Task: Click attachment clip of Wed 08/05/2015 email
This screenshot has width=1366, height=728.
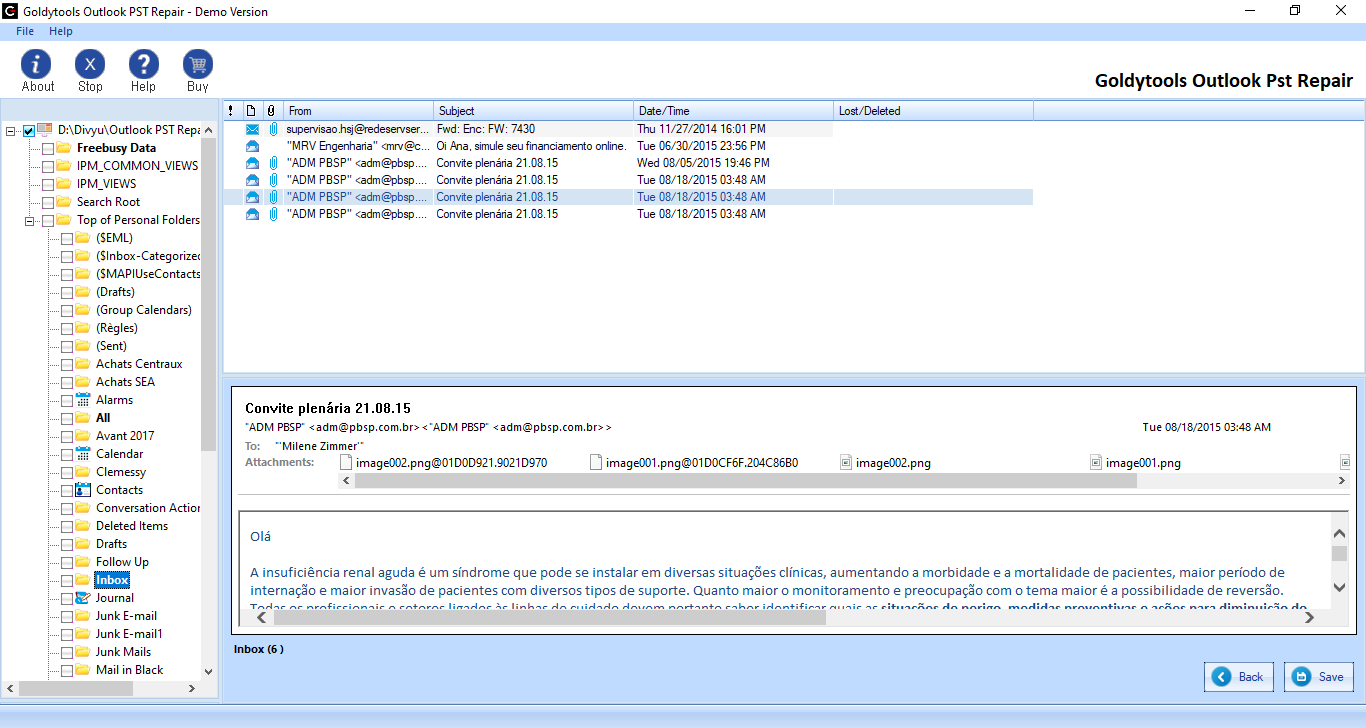Action: [x=272, y=163]
